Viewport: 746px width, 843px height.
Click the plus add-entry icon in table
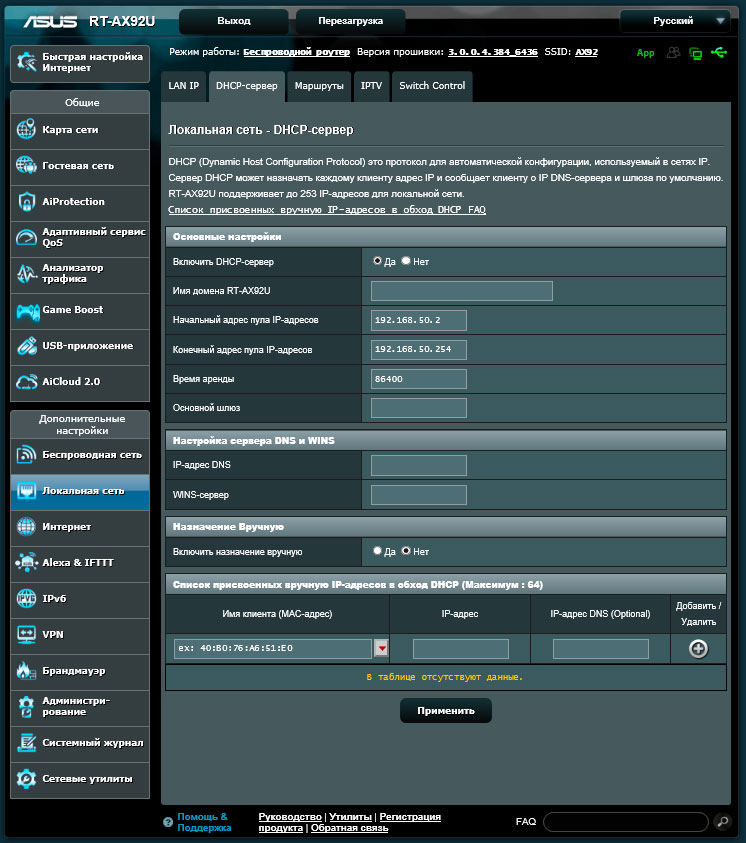tap(698, 649)
